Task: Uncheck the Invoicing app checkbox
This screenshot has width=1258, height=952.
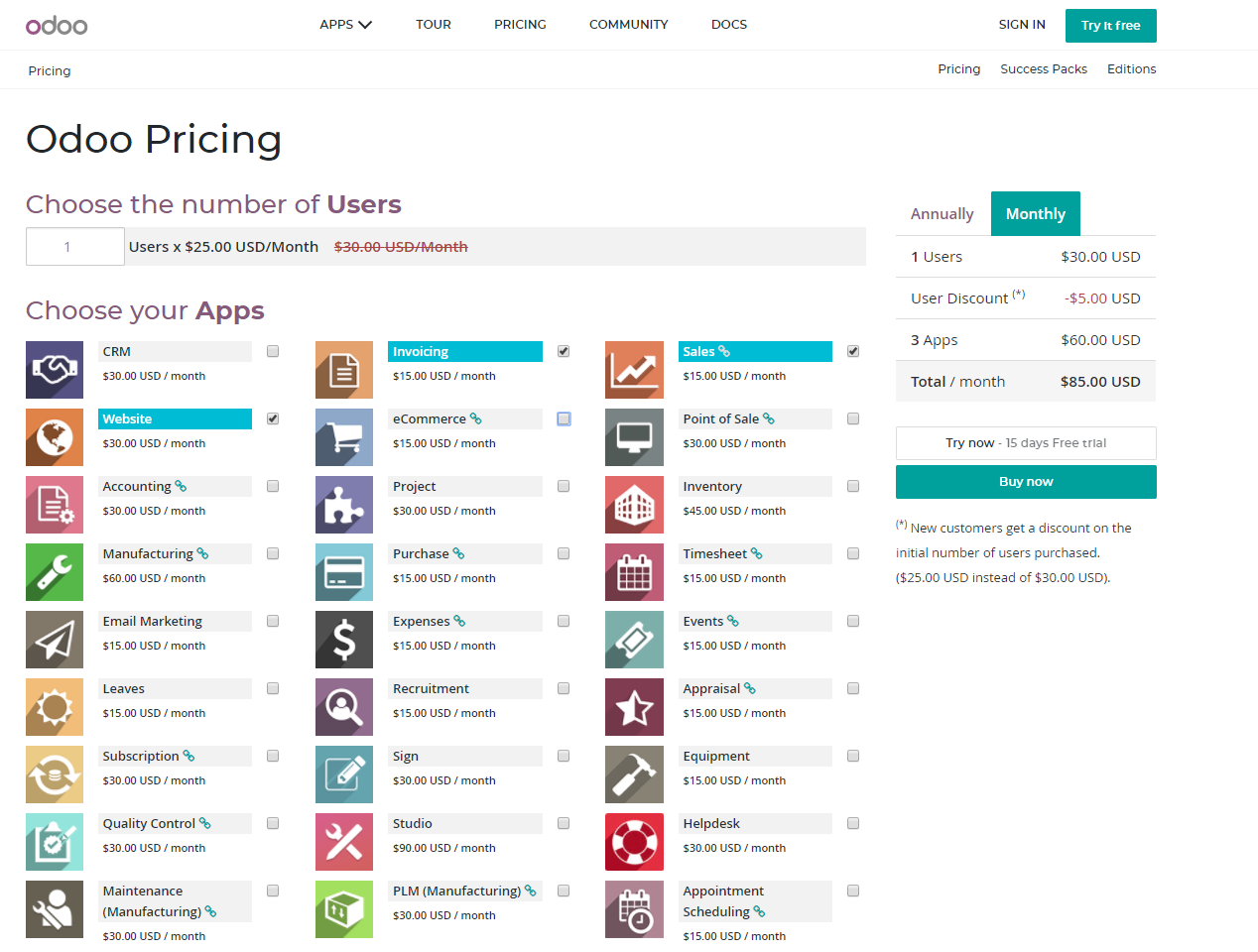Action: click(x=564, y=351)
